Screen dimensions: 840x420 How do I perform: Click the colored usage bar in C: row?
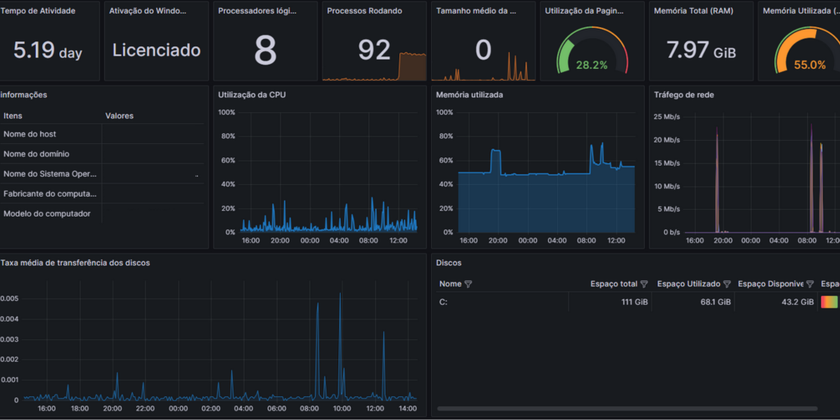point(829,302)
